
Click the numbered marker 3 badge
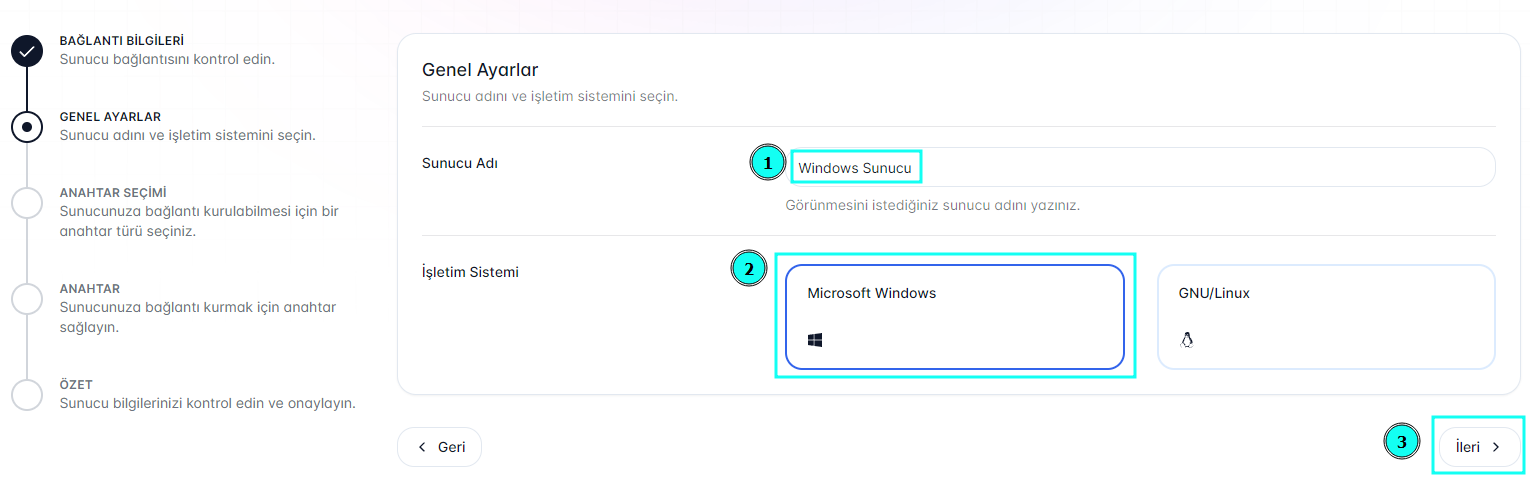pos(1401,441)
